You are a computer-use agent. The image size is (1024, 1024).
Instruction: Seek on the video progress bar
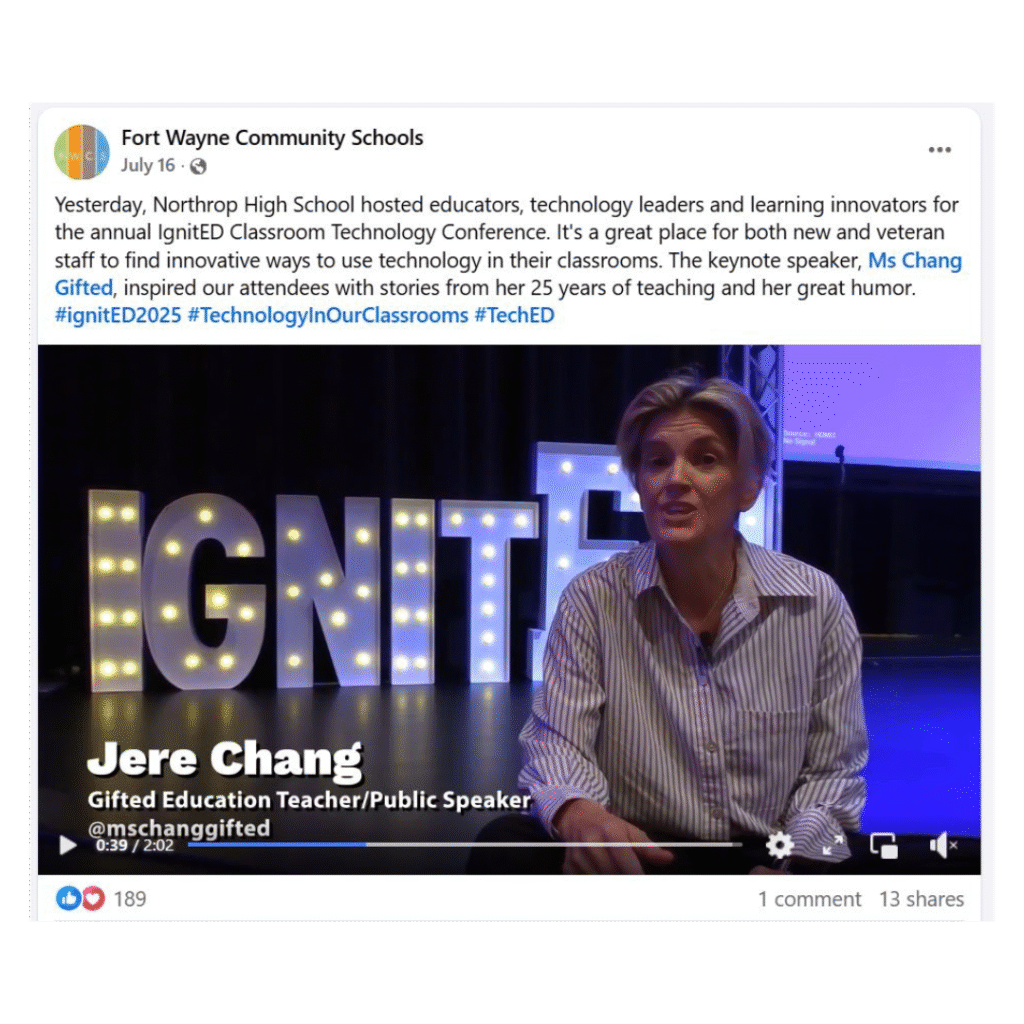(x=464, y=844)
